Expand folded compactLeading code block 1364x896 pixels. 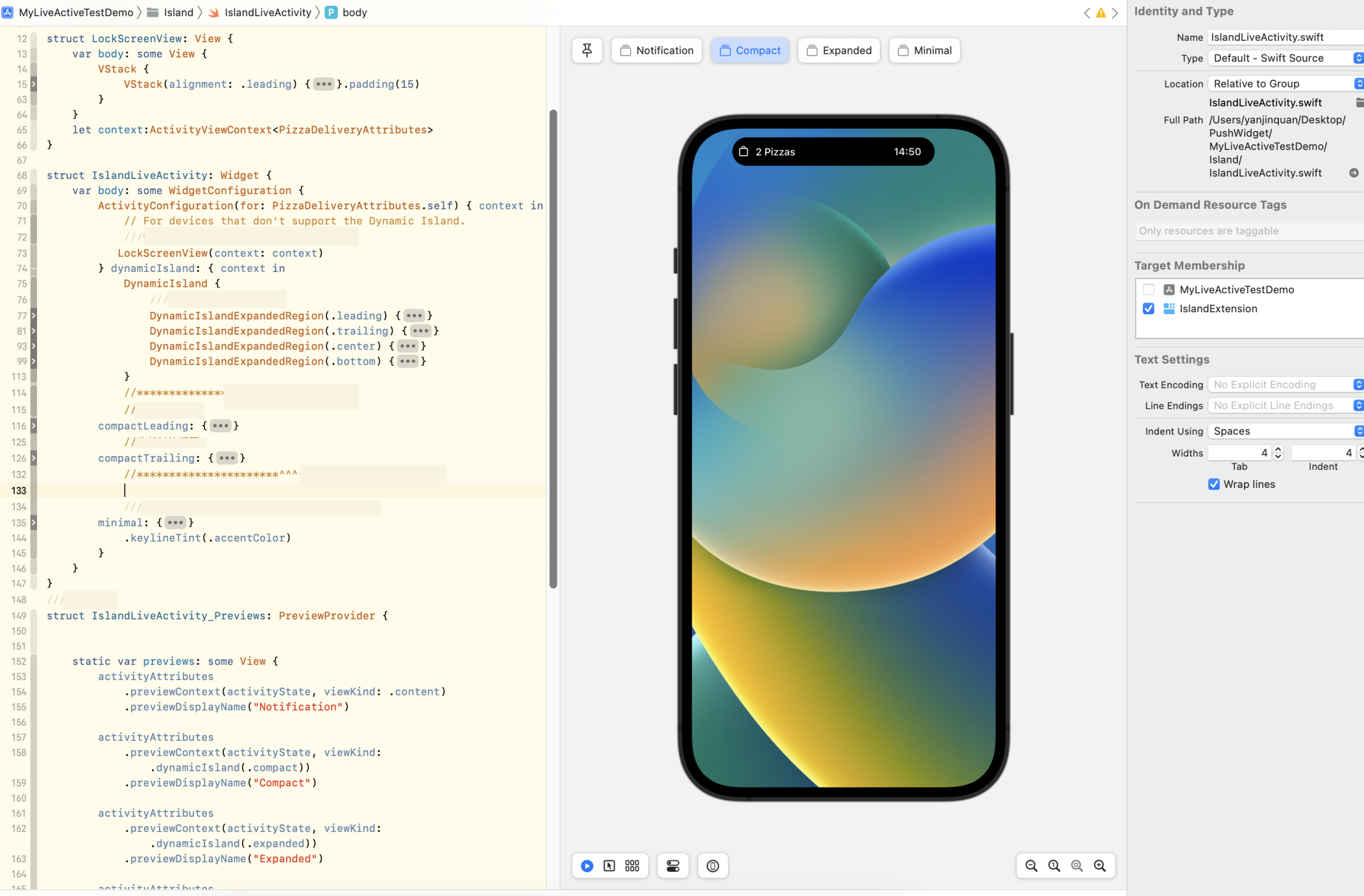point(220,426)
